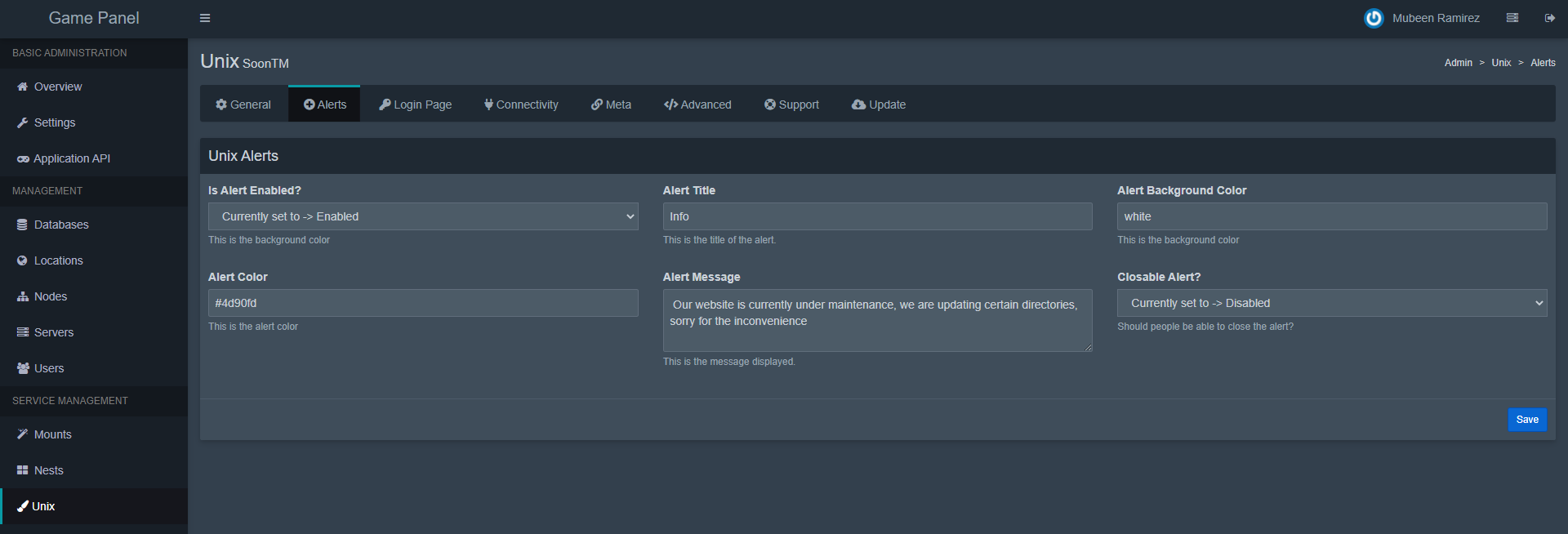Focus the Alert Color hex field
The image size is (1568, 534).
pyautogui.click(x=423, y=303)
